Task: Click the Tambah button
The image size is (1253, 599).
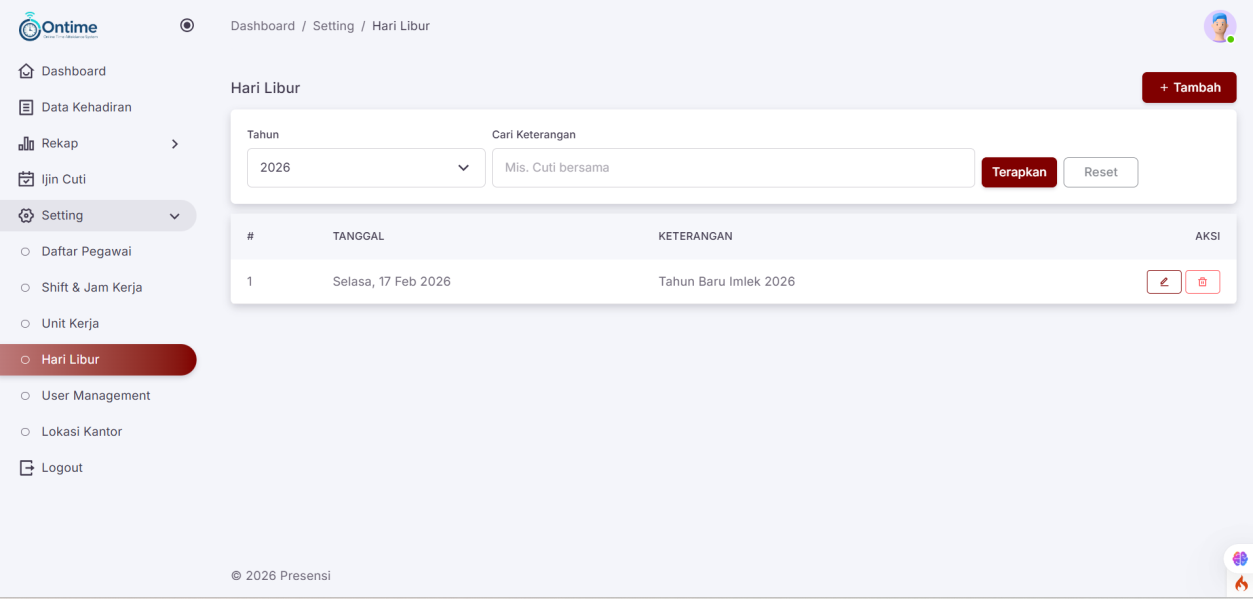Action: 1189,88
